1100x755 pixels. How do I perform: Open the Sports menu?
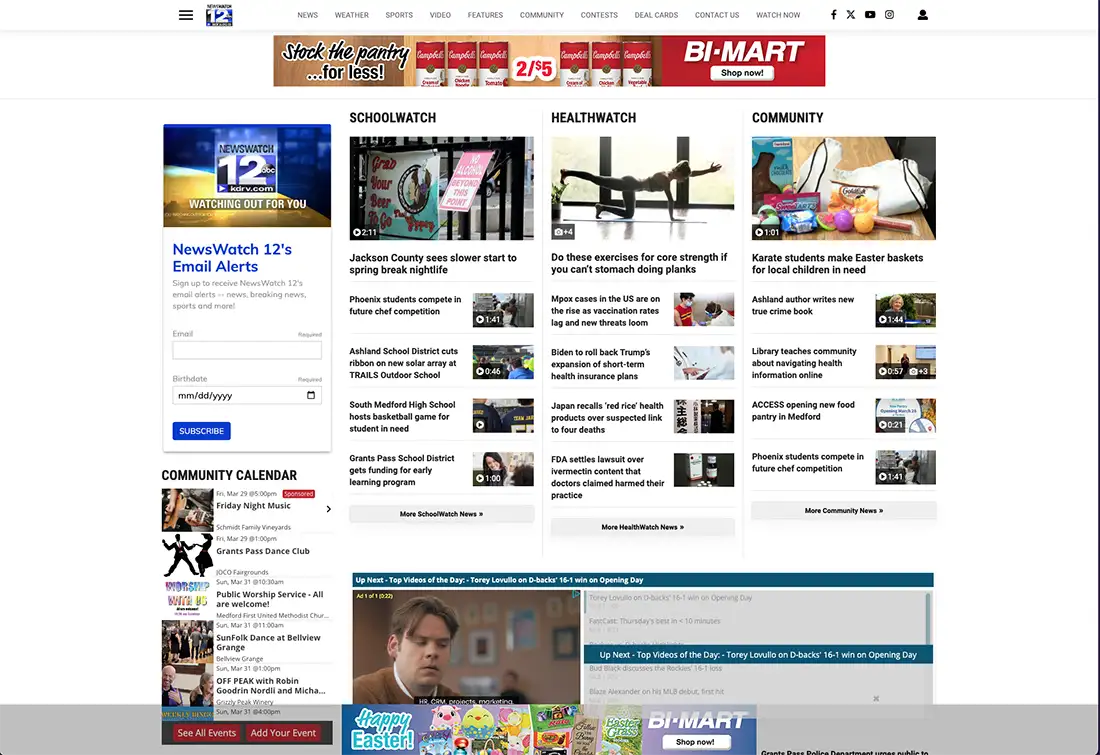(x=399, y=15)
